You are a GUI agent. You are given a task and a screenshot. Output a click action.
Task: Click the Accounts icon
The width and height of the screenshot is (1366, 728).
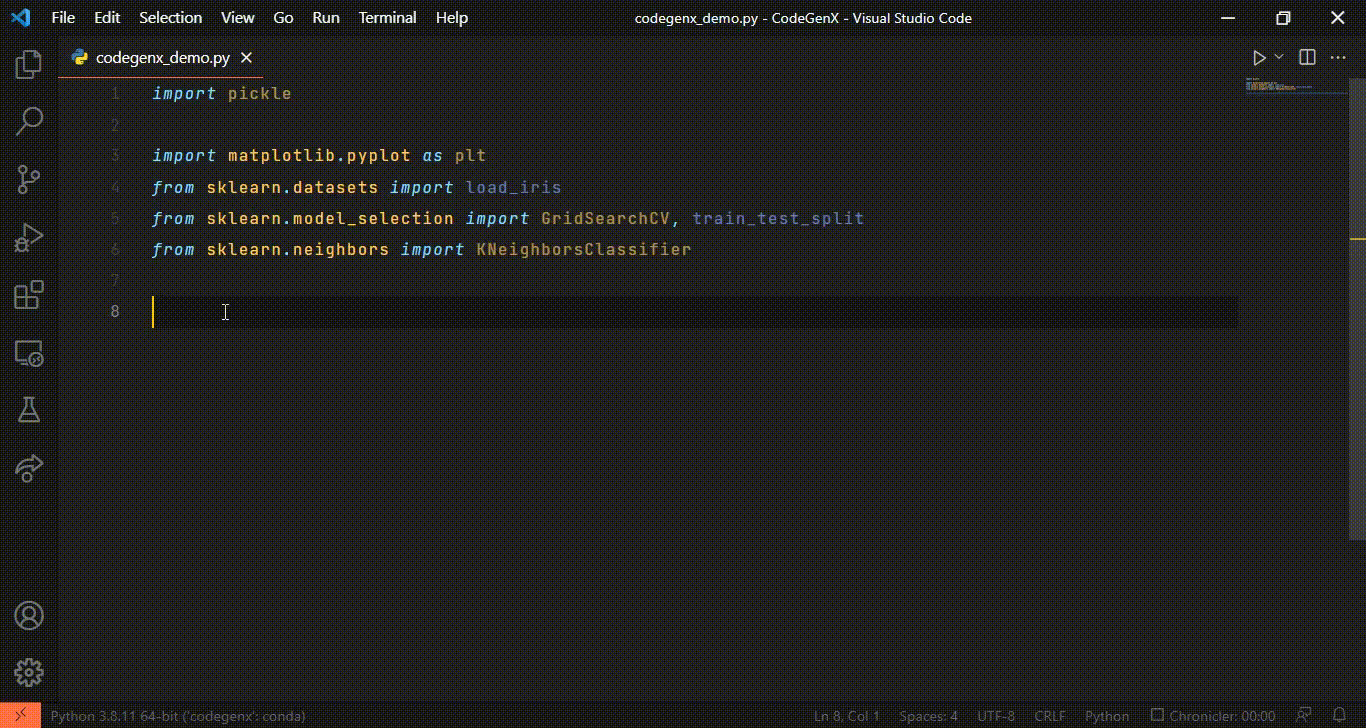29,615
